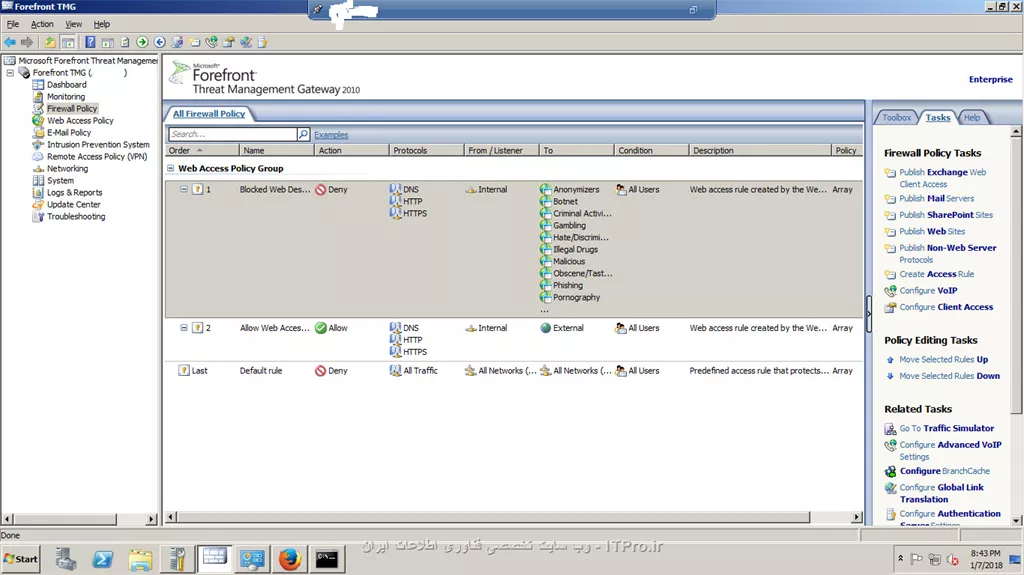Screen dimensions: 1024x575
Task: Open the Action menu
Action: tap(42, 24)
